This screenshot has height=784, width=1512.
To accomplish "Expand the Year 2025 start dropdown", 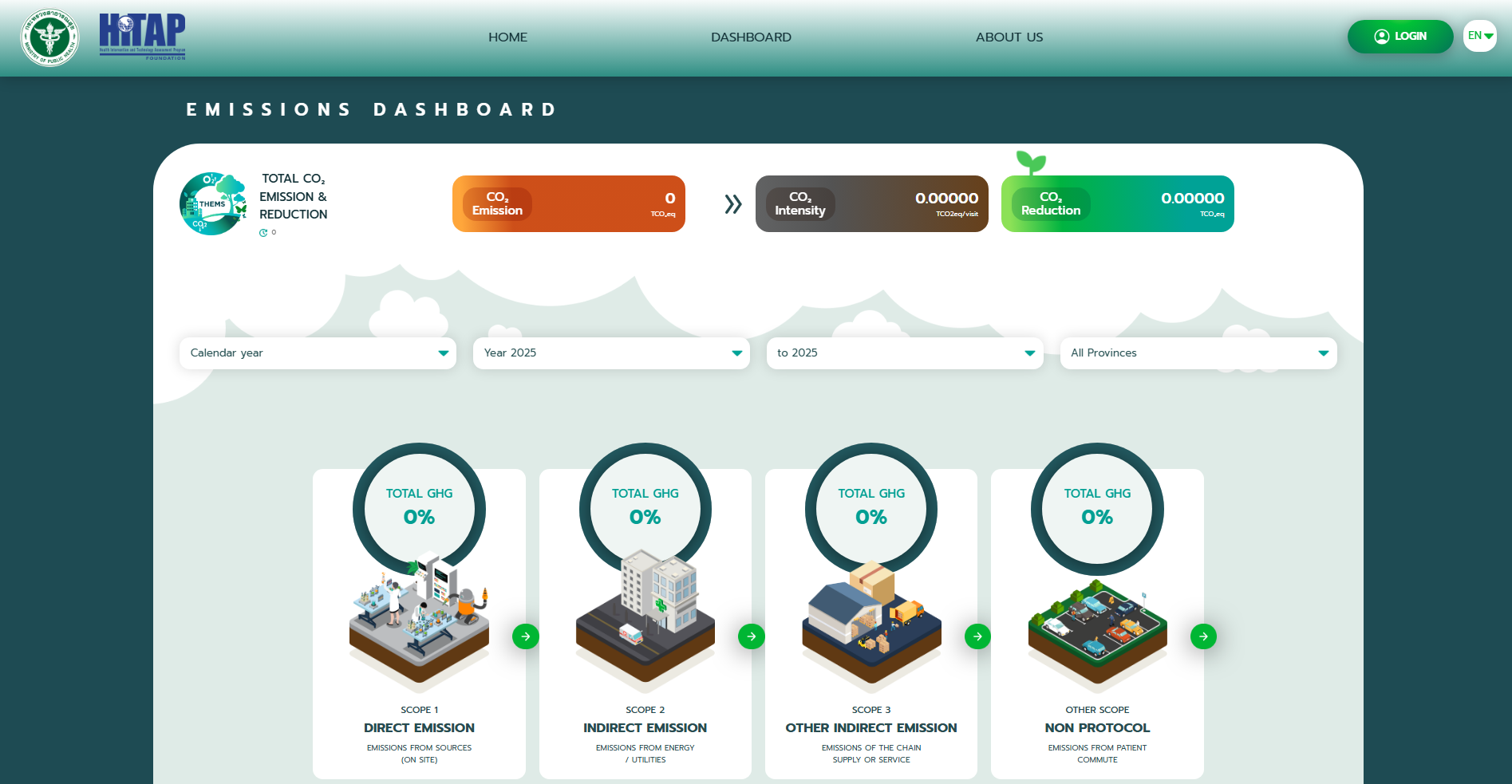I will [611, 353].
